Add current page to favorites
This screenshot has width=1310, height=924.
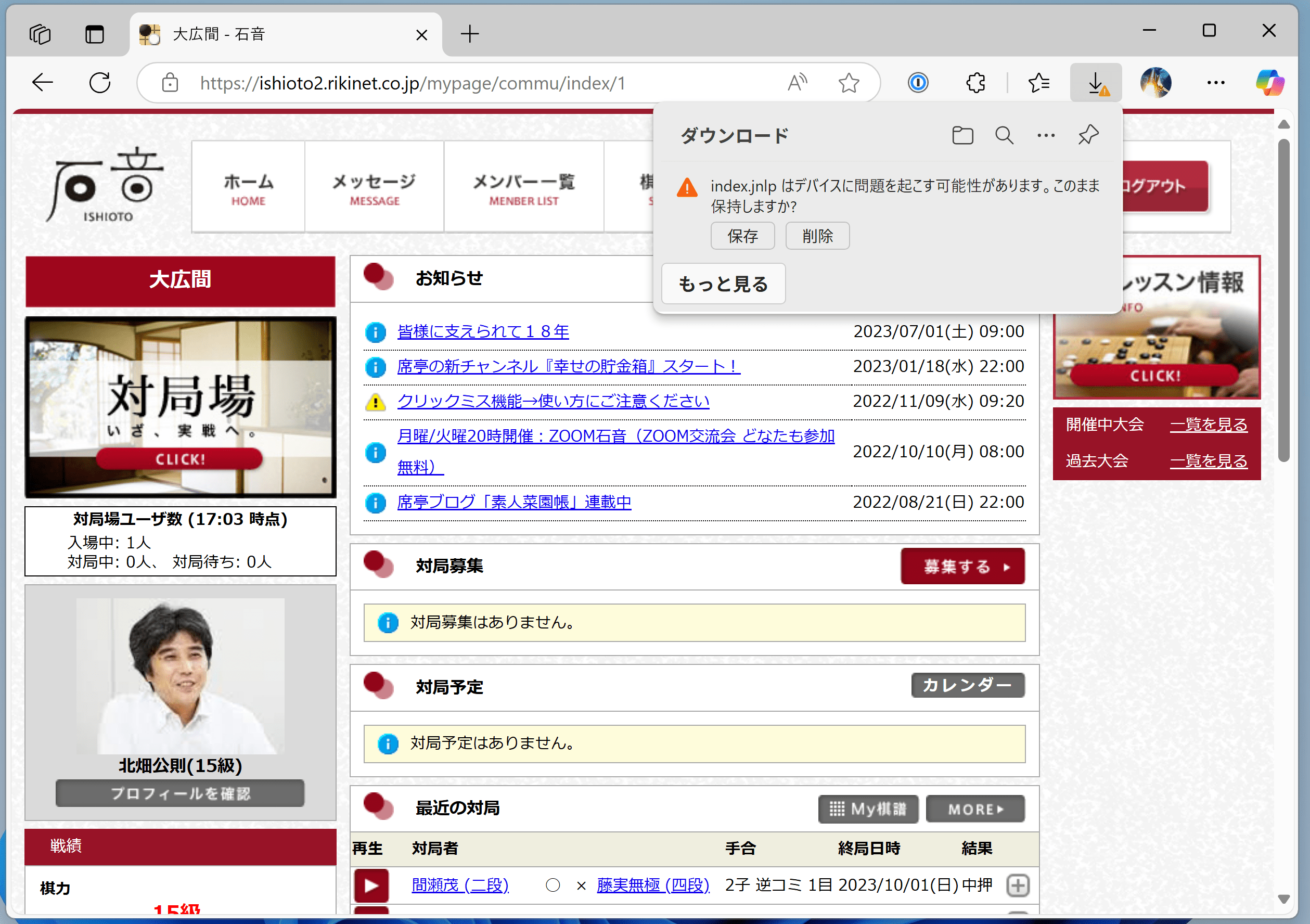point(849,82)
